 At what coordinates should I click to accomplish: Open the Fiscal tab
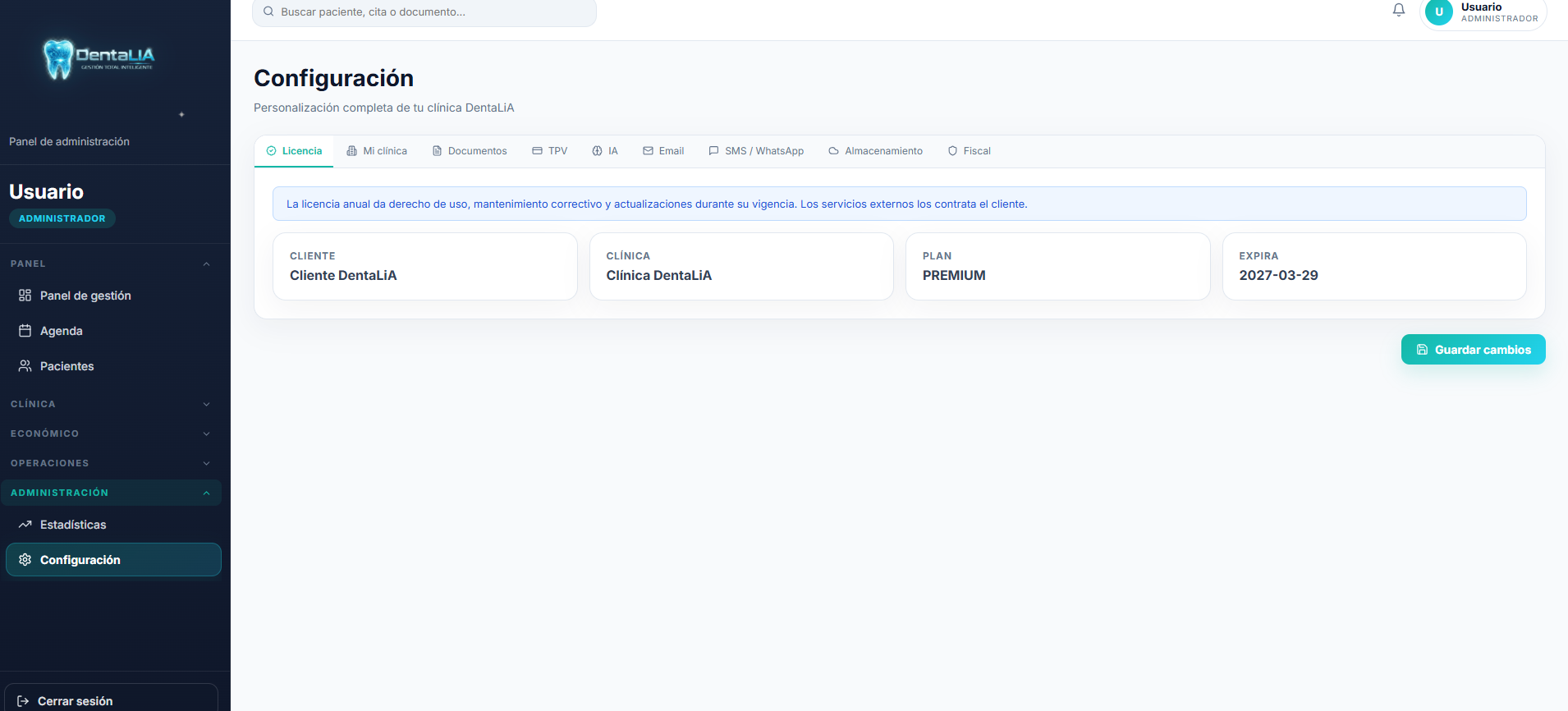click(x=969, y=151)
